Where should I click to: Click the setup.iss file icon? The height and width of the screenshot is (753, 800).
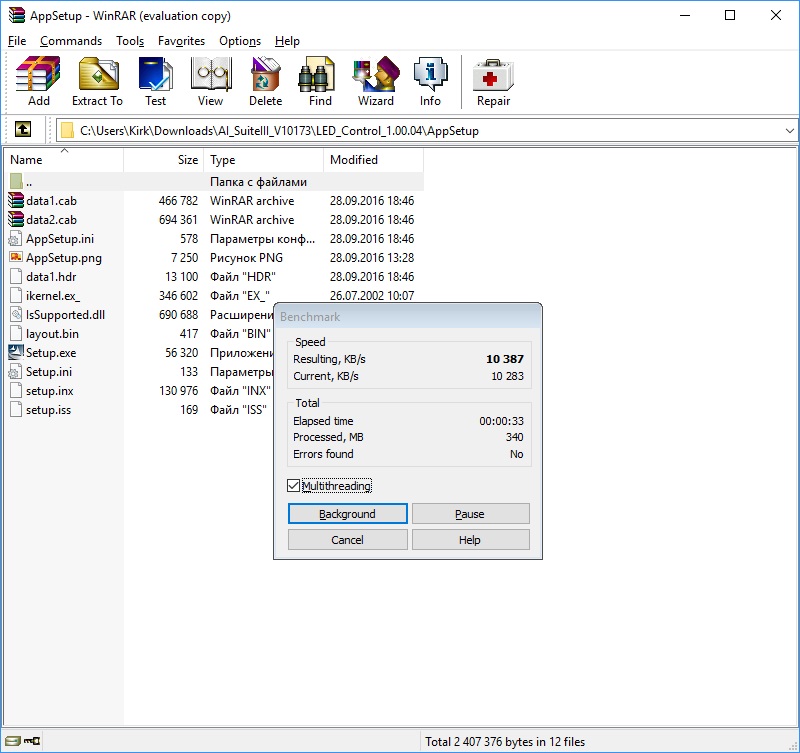pyautogui.click(x=16, y=410)
